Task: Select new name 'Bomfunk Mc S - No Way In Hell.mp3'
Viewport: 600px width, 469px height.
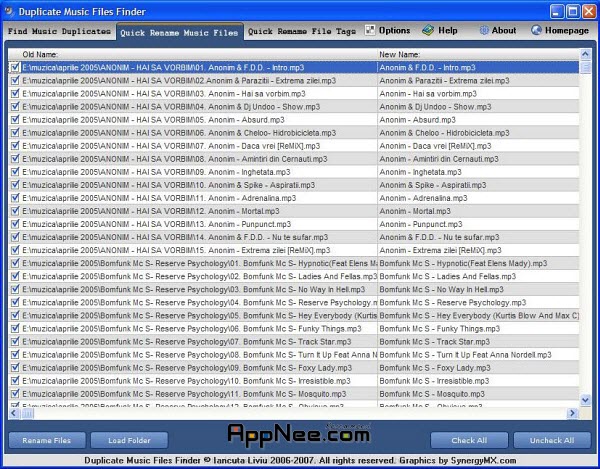Action: point(442,289)
